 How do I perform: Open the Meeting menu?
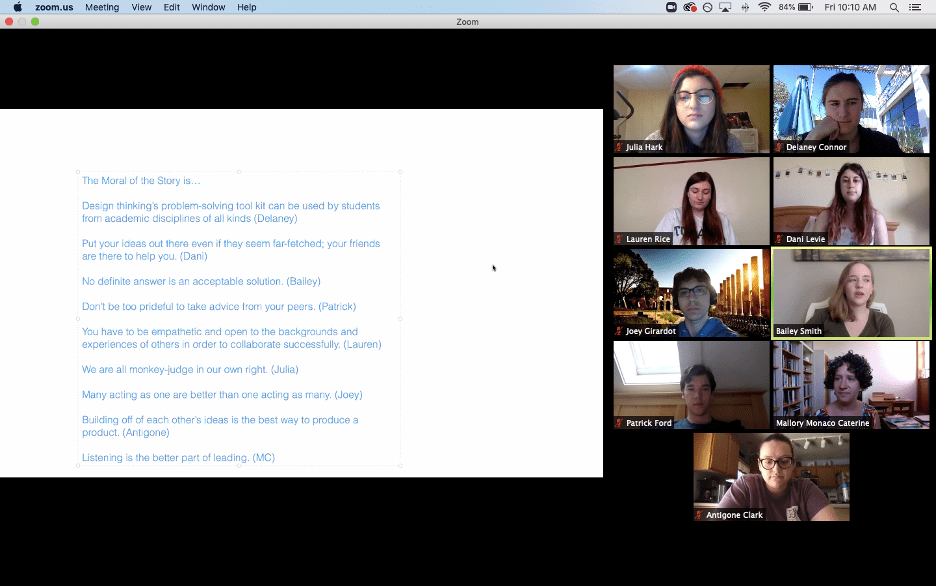(x=101, y=7)
